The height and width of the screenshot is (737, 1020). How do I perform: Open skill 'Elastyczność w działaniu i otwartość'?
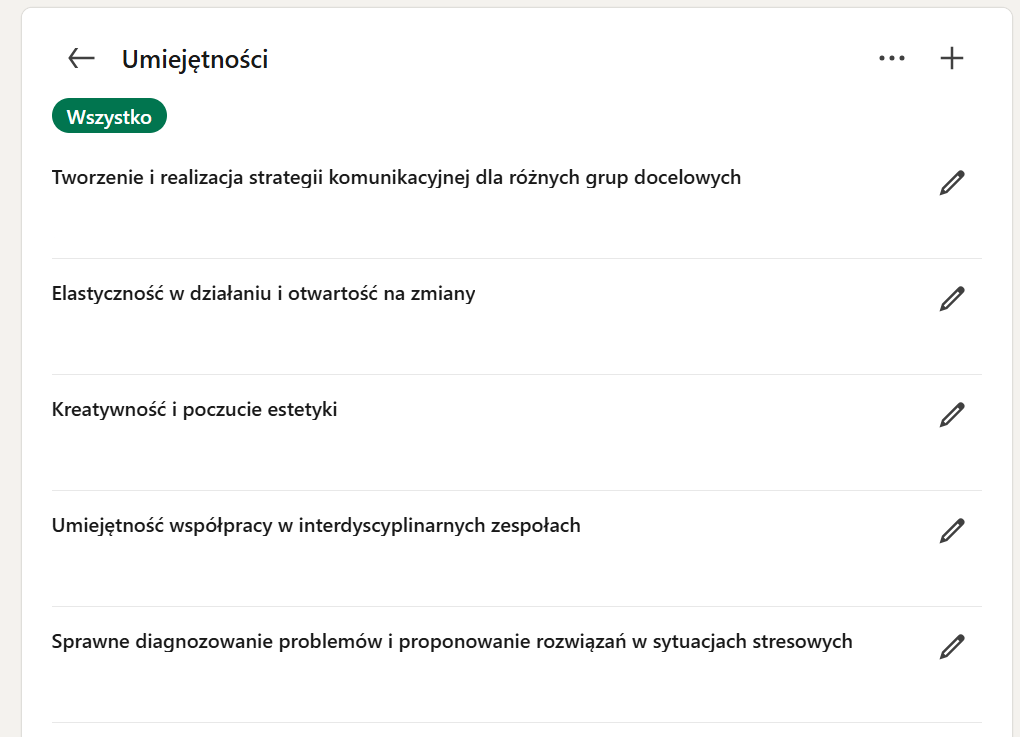(x=263, y=293)
